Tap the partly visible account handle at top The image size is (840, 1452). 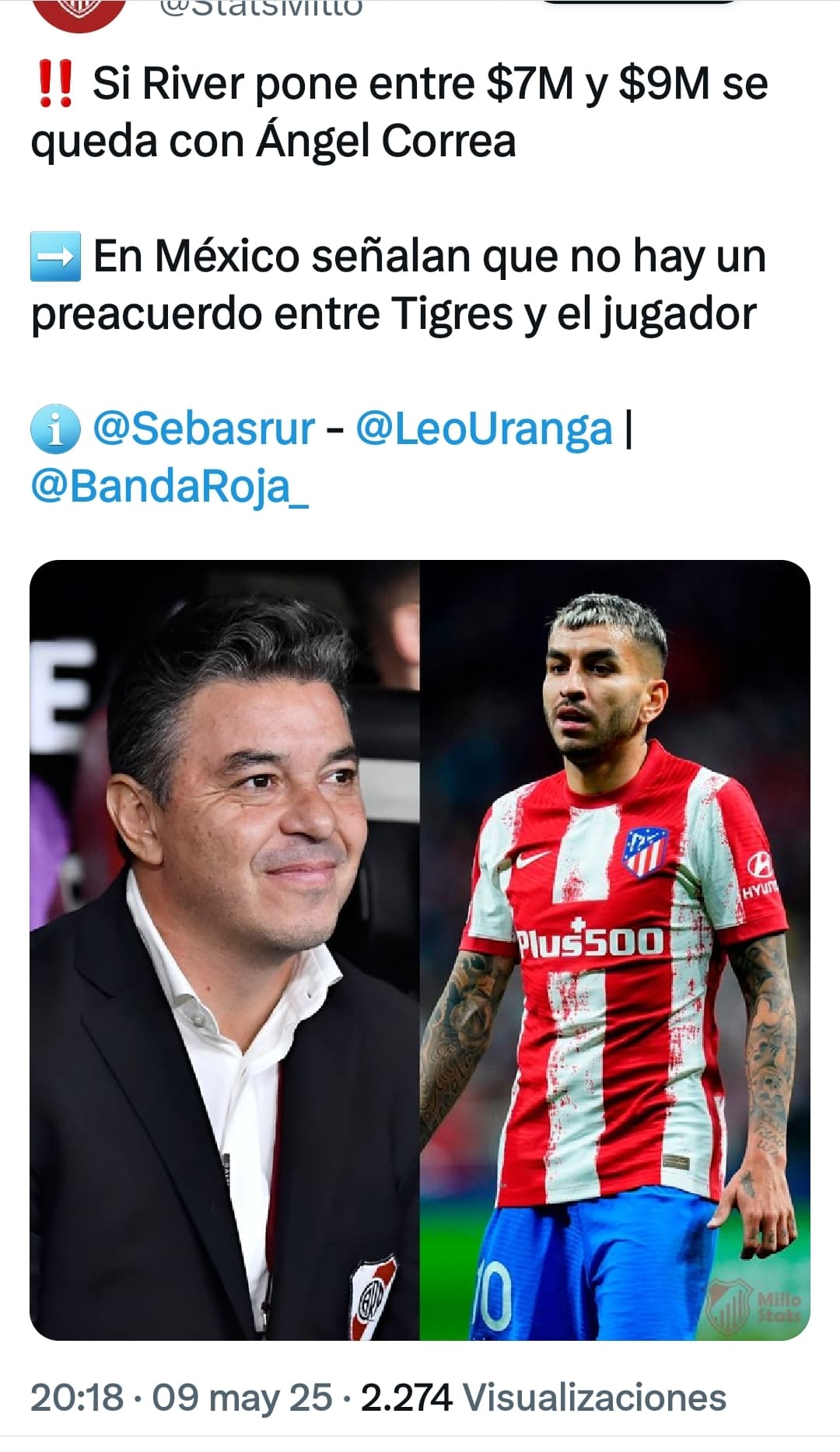(261, 9)
